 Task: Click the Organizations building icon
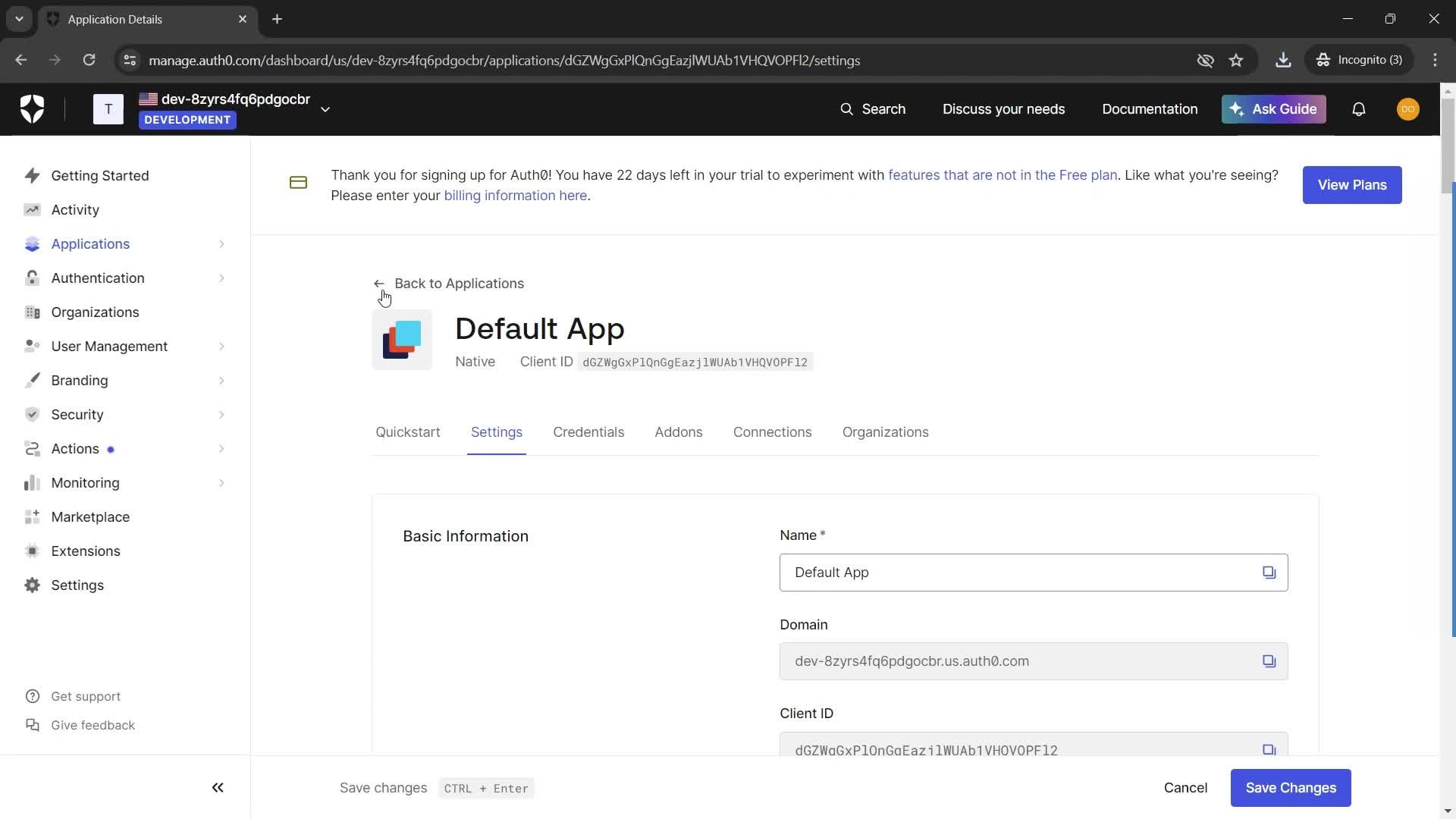click(x=32, y=312)
